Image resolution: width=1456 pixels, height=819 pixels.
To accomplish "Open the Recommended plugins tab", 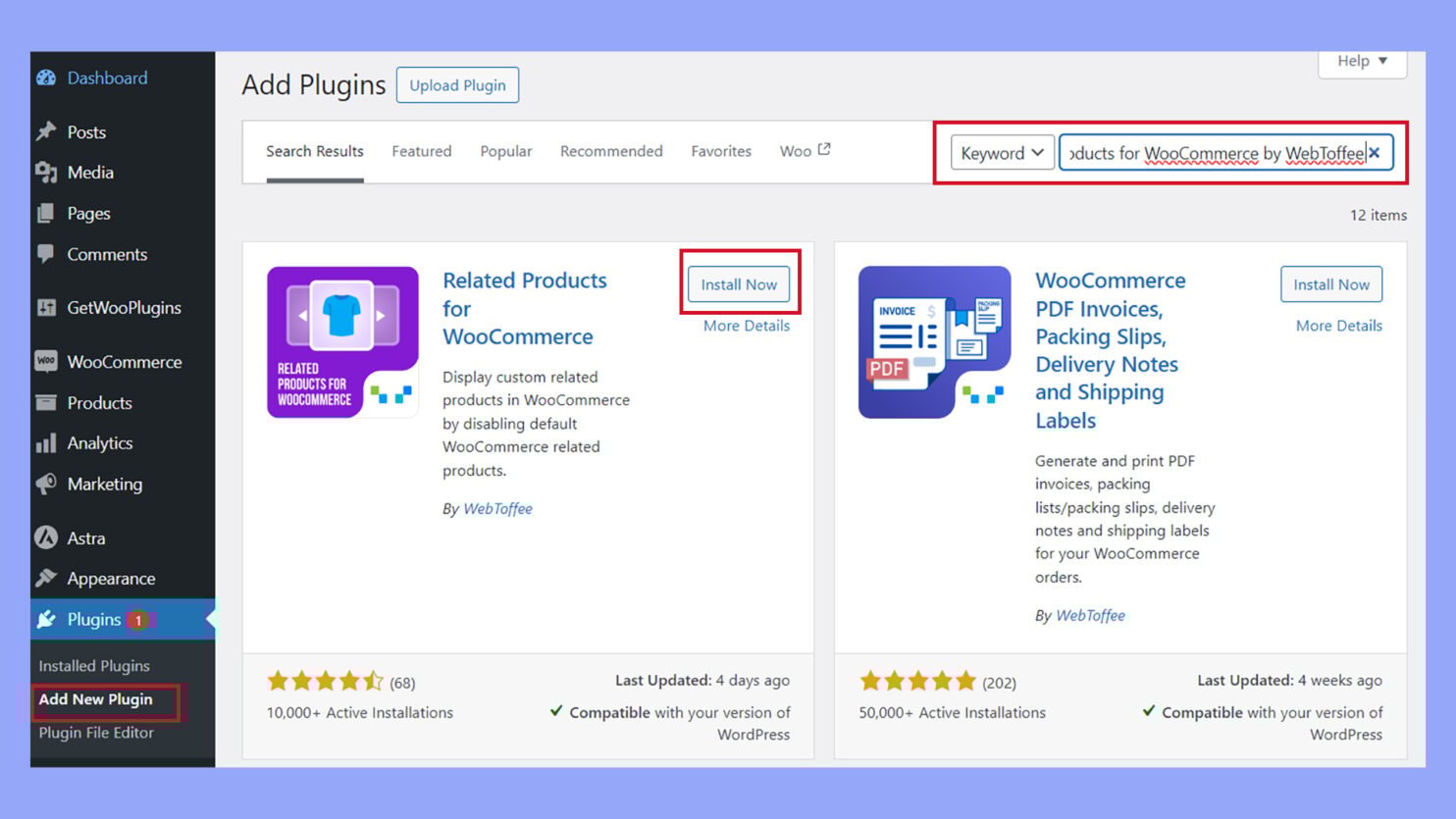I will 610,151.
